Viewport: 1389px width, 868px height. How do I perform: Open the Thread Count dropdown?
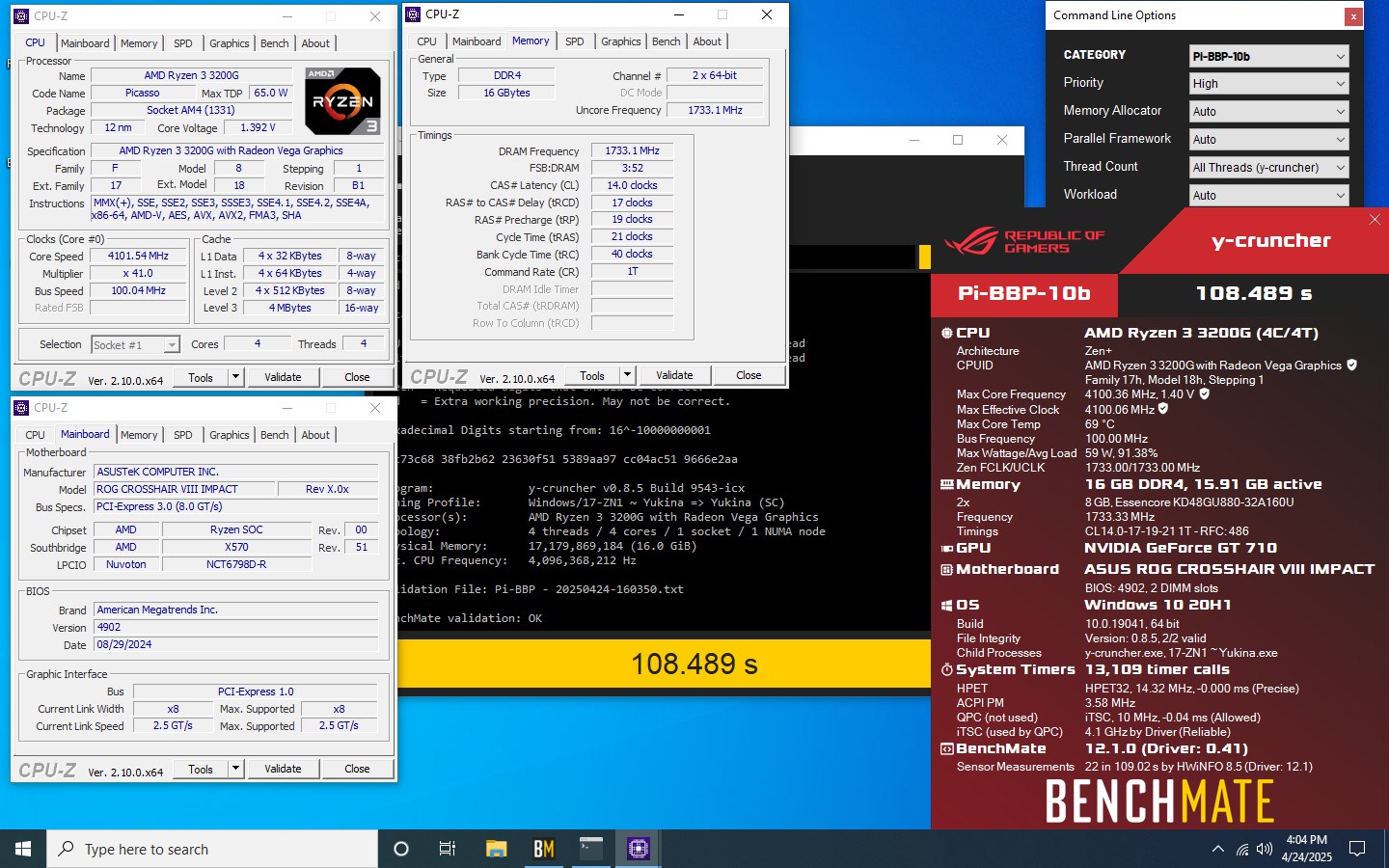(1268, 168)
